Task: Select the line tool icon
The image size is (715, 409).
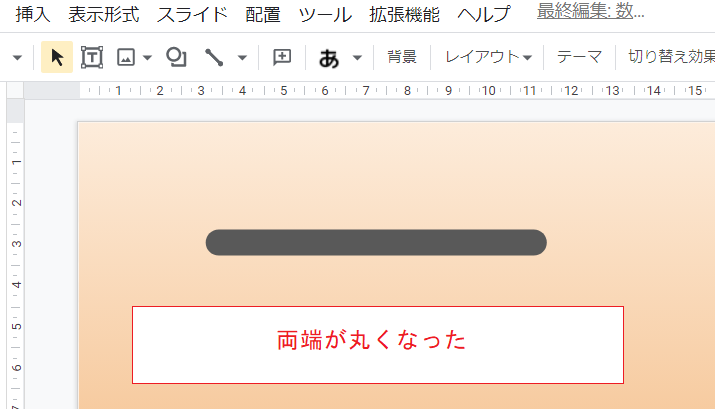Action: click(213, 57)
